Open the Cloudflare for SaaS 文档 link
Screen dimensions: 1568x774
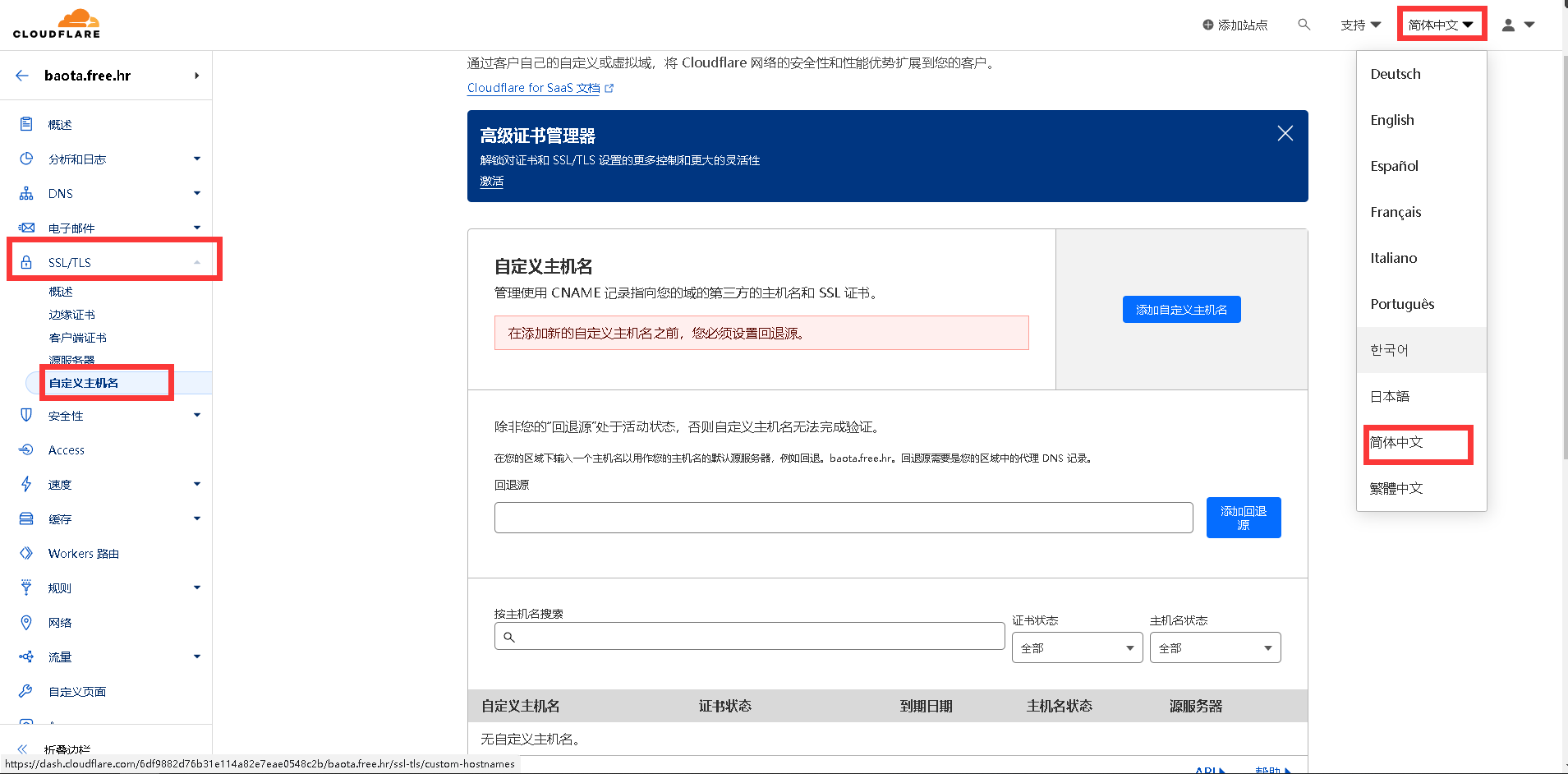click(533, 88)
